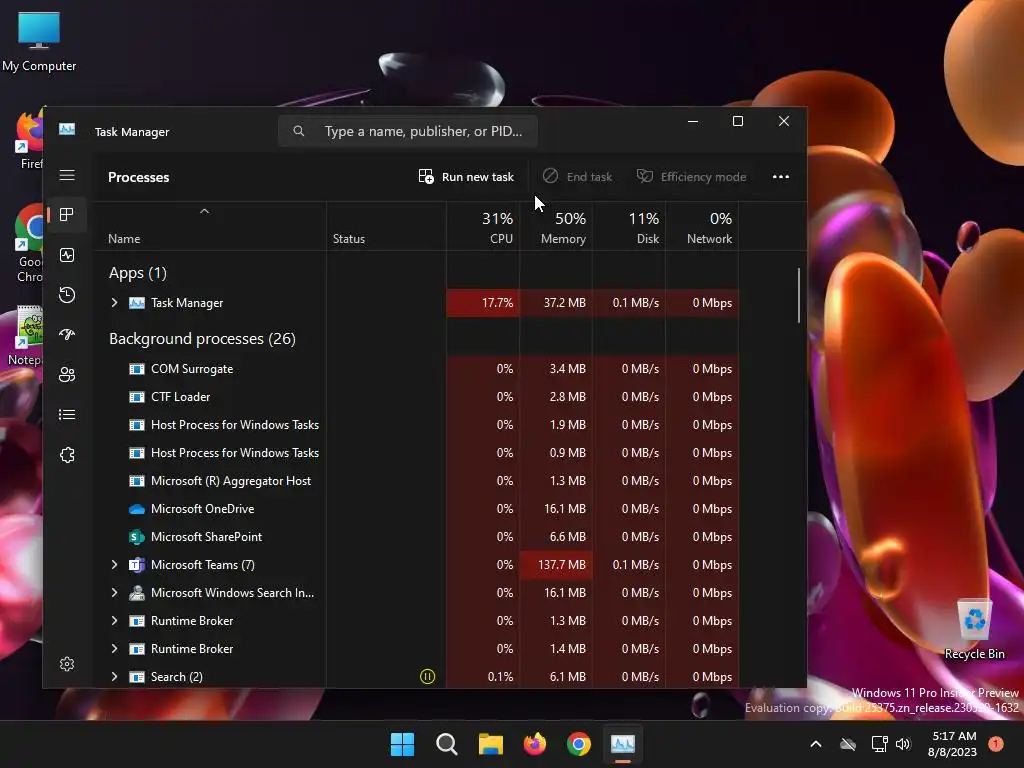
Task: Open the clock showing 5:17 AM 8/8/2023
Action: click(x=952, y=744)
